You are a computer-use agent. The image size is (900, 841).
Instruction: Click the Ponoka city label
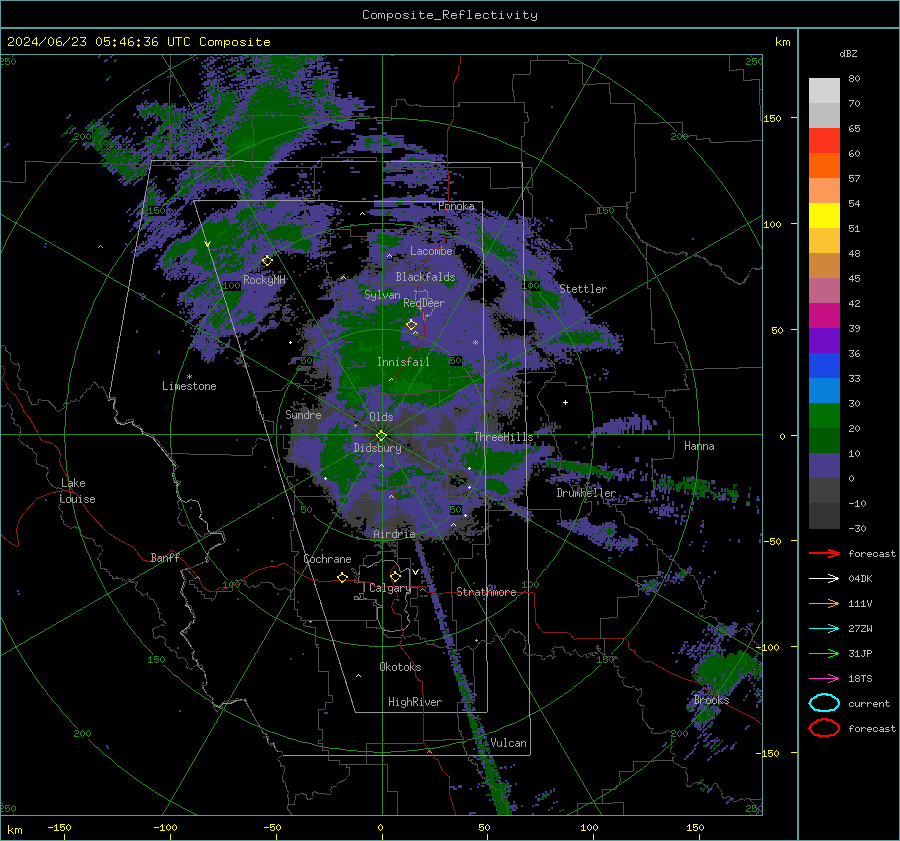tap(456, 206)
